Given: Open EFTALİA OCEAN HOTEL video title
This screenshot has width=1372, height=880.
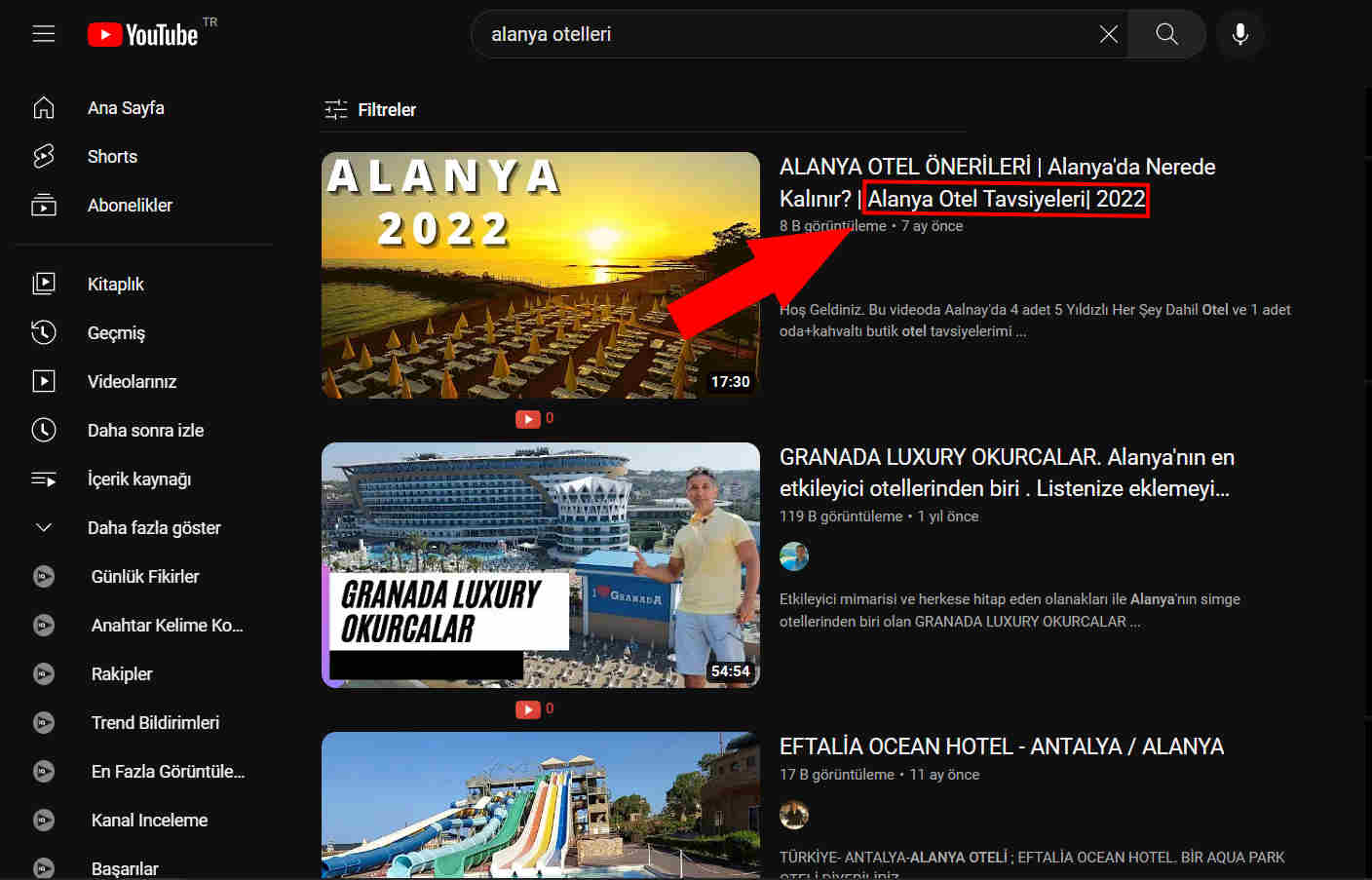Looking at the screenshot, I should point(1002,746).
